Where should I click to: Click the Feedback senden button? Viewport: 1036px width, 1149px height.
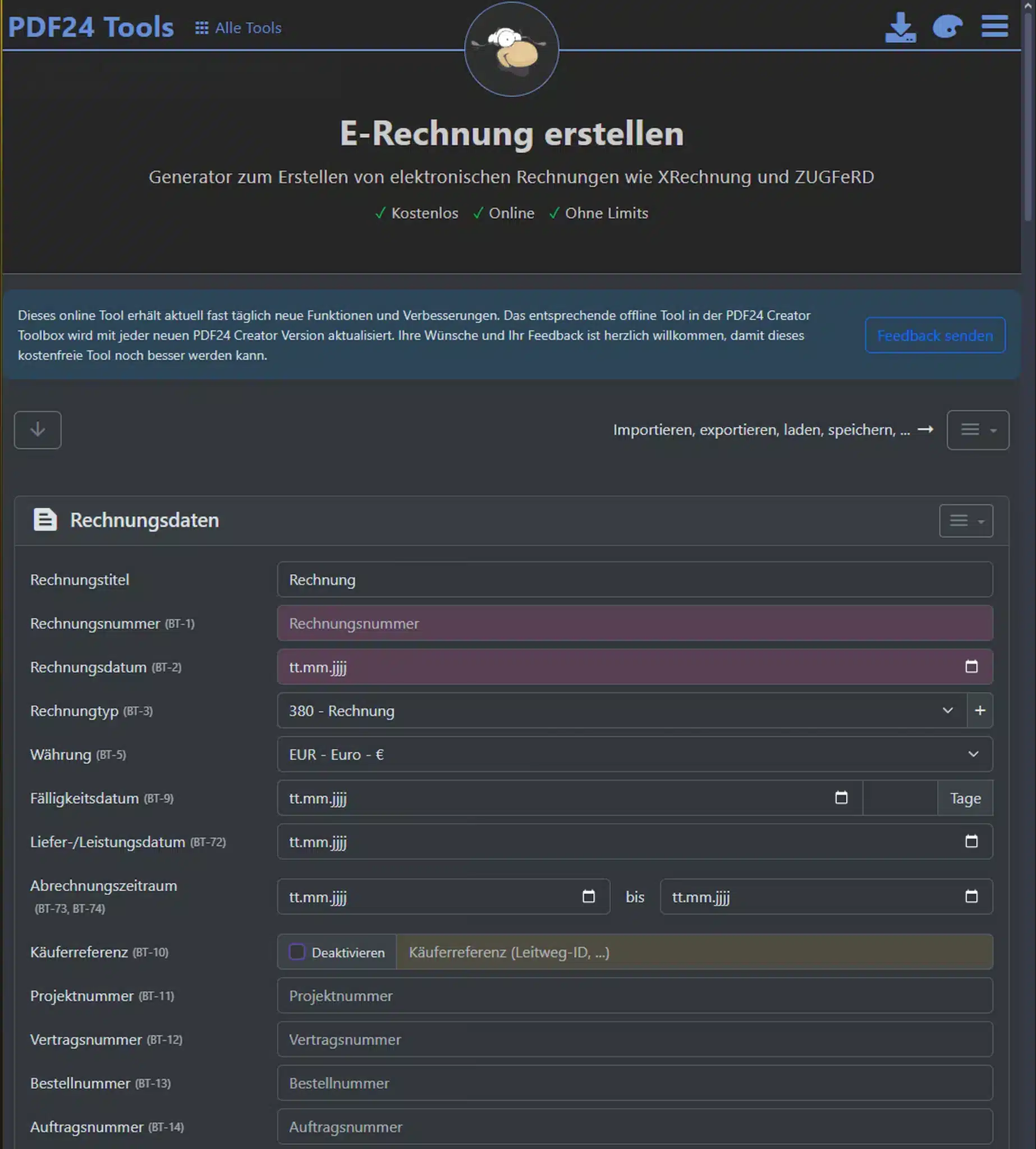click(x=934, y=335)
